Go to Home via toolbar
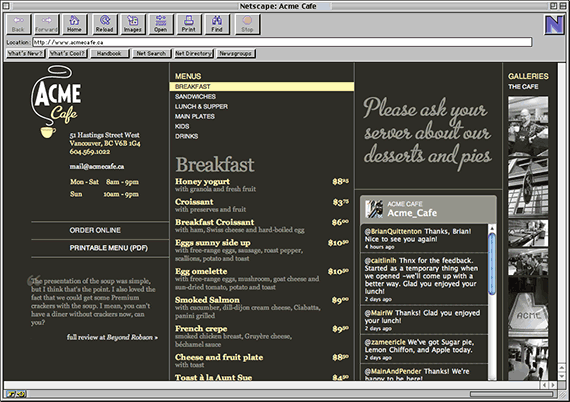 tap(75, 24)
